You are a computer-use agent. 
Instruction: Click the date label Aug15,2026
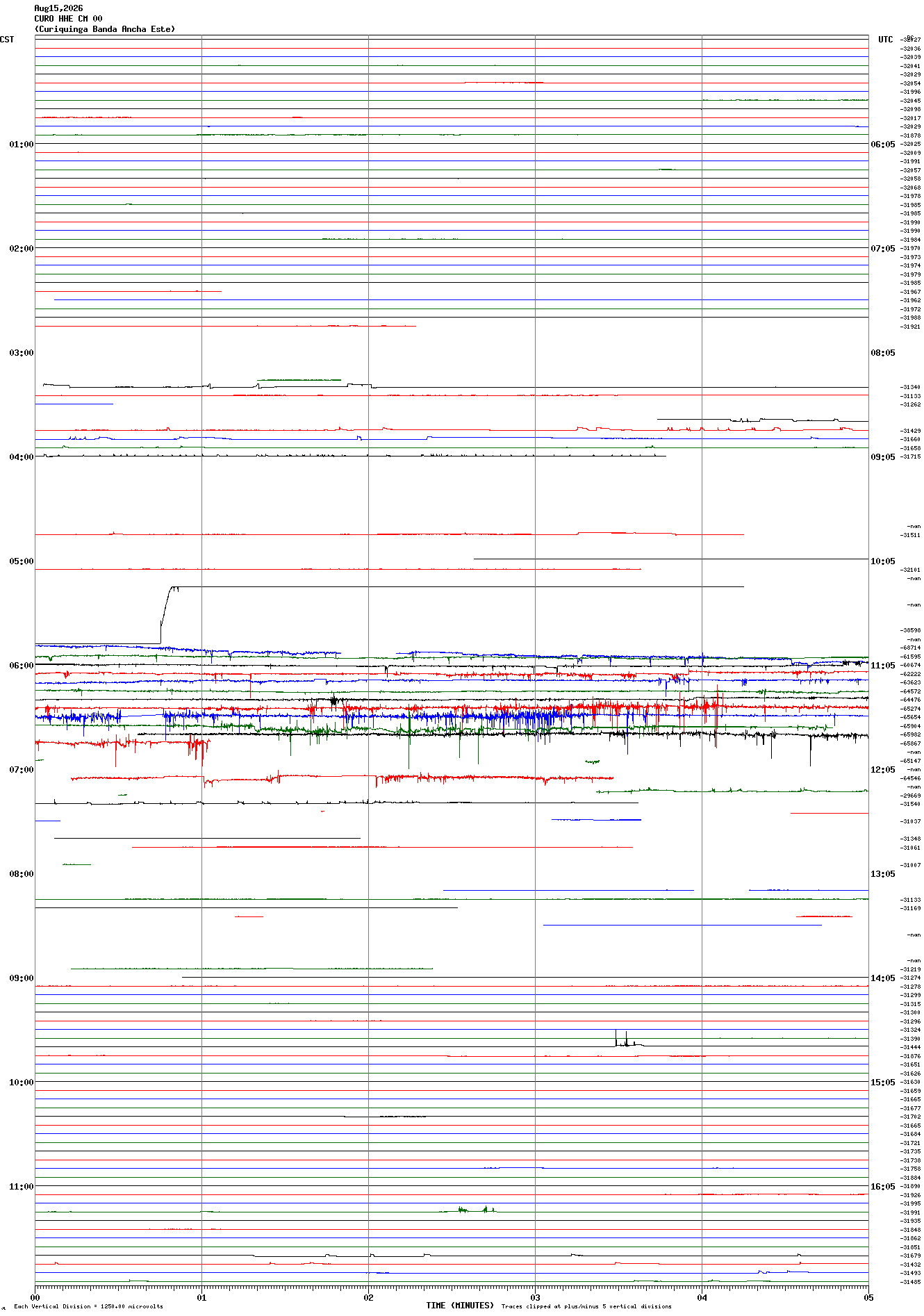[x=58, y=8]
